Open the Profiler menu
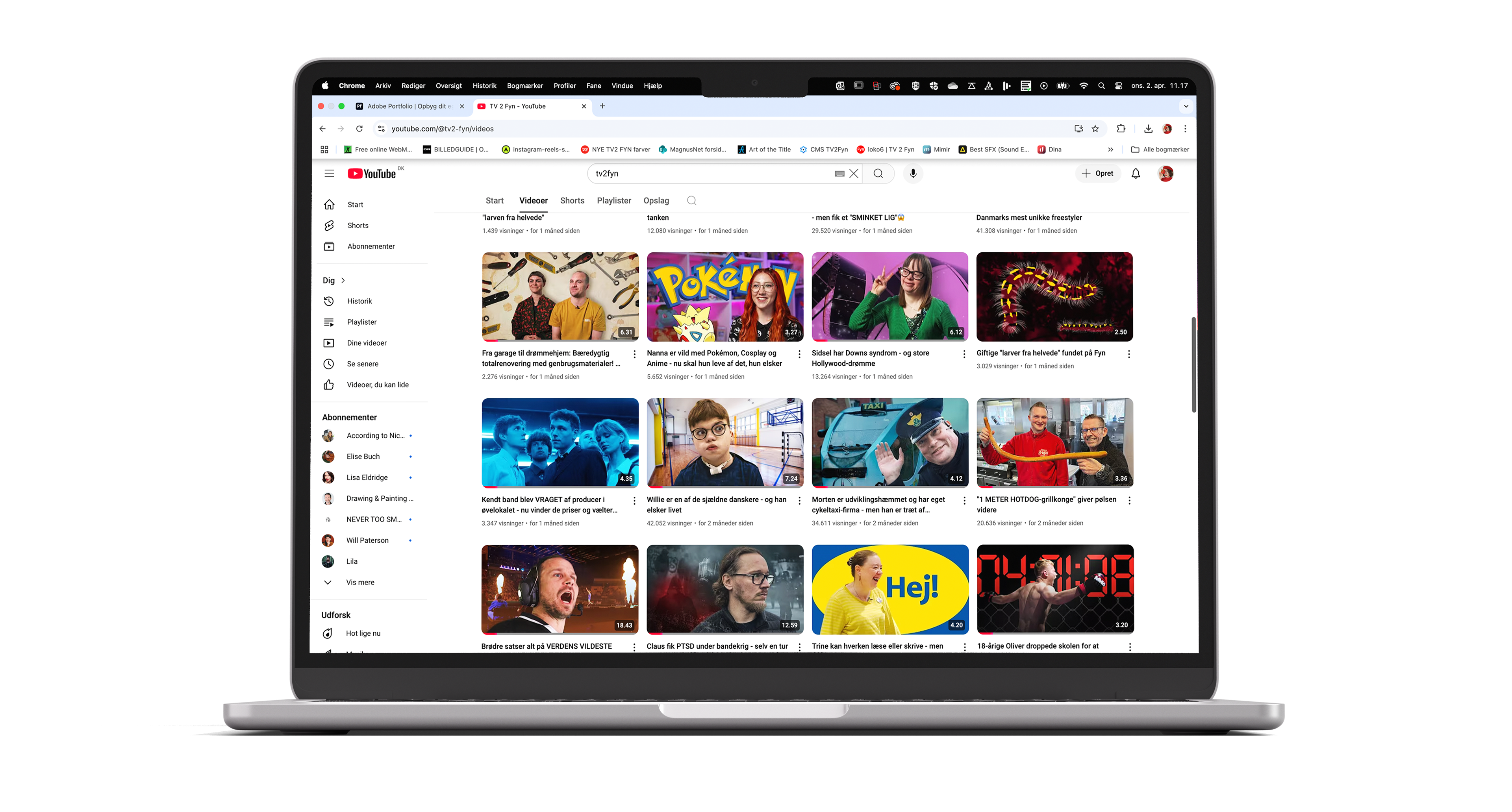 (565, 86)
